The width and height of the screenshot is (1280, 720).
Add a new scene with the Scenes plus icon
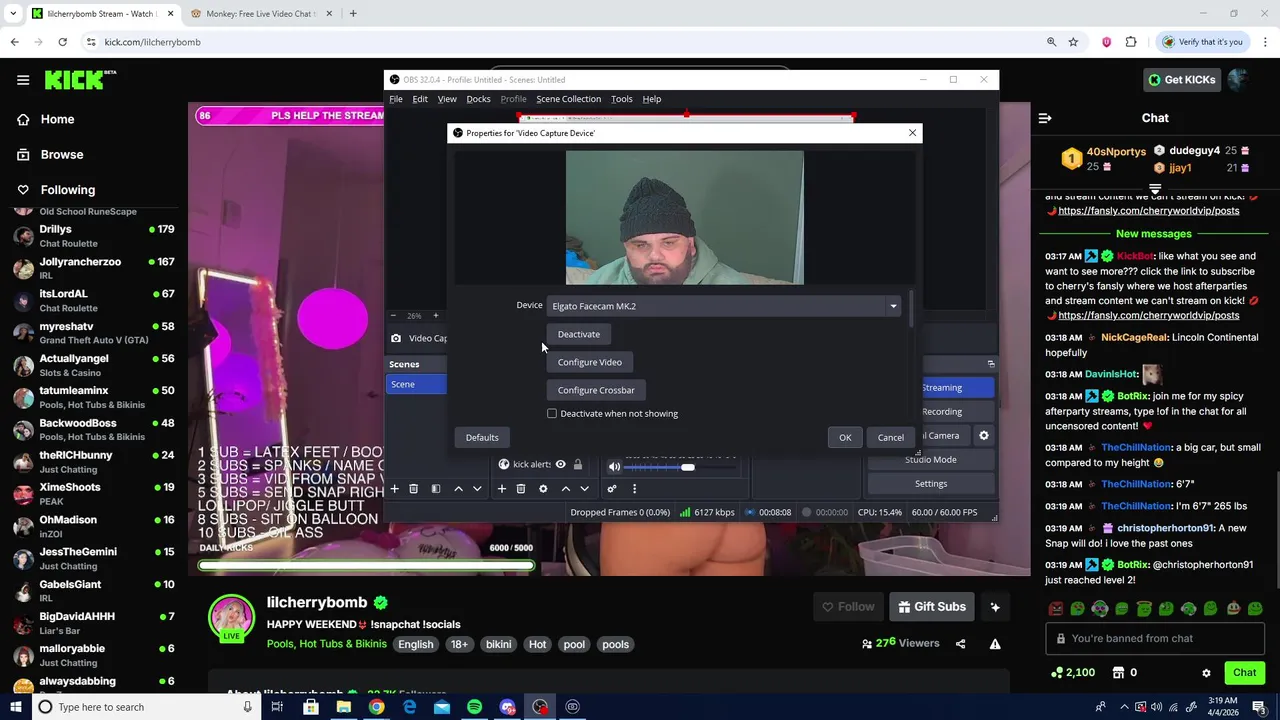(394, 489)
